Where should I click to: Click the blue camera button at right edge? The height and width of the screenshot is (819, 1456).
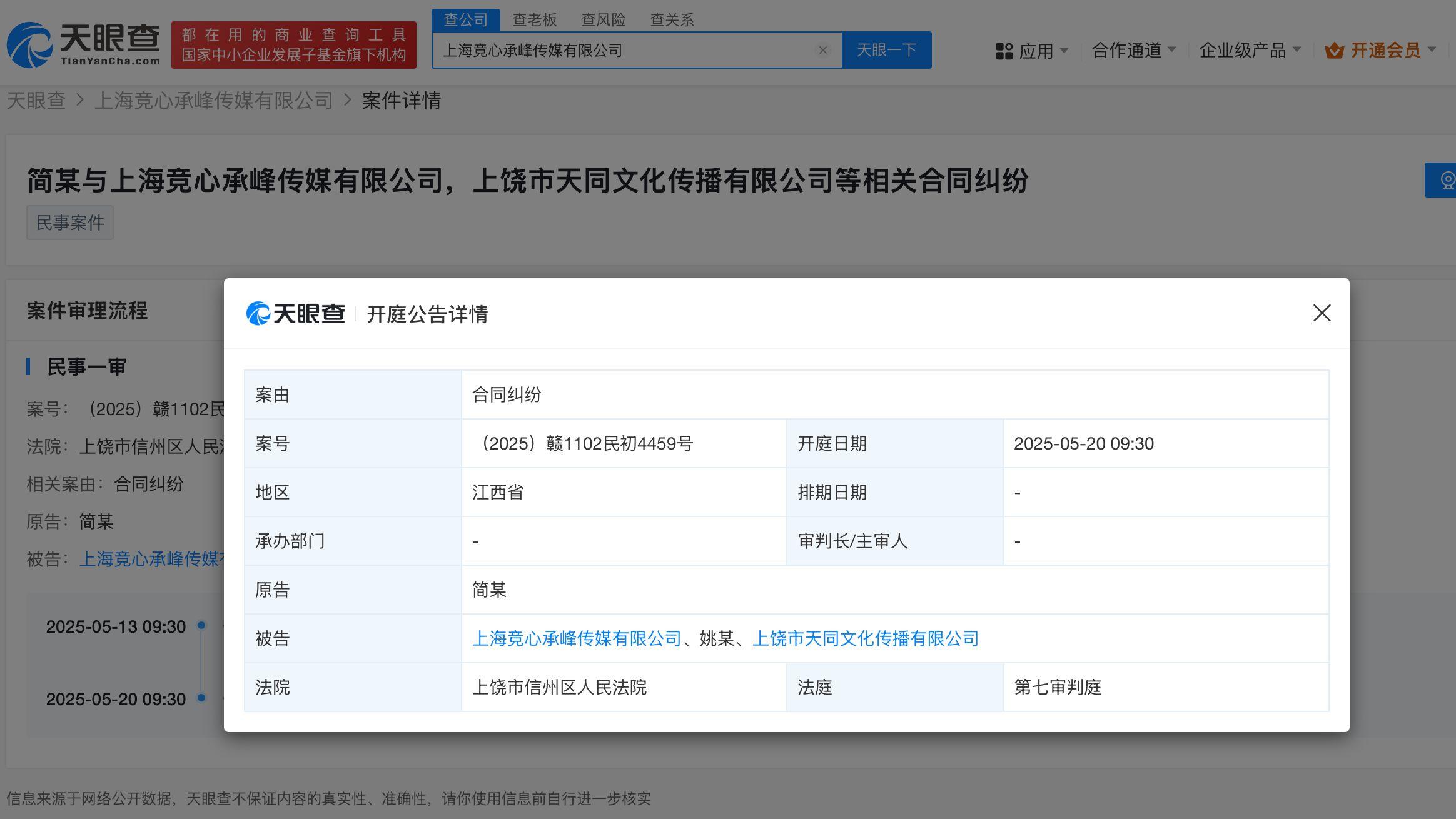1442,180
